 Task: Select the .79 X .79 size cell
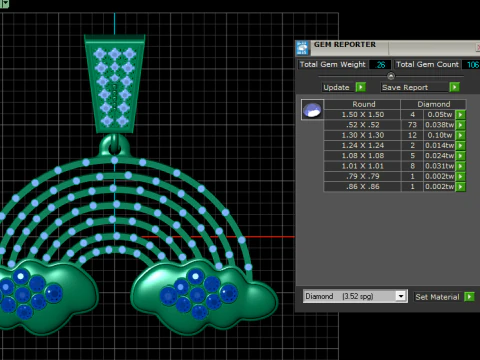tap(363, 176)
